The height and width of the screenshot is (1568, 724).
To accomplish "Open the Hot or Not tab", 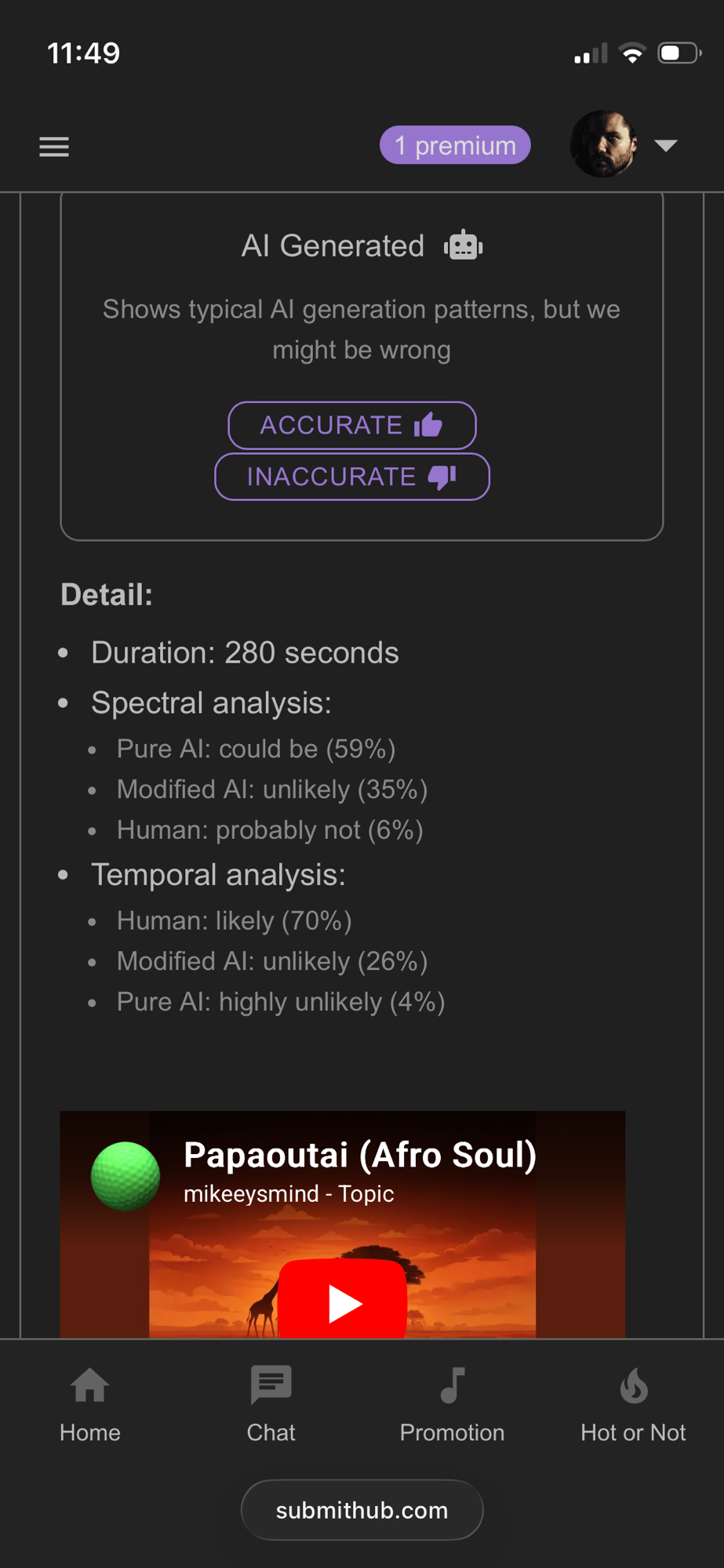I will coord(633,1403).
